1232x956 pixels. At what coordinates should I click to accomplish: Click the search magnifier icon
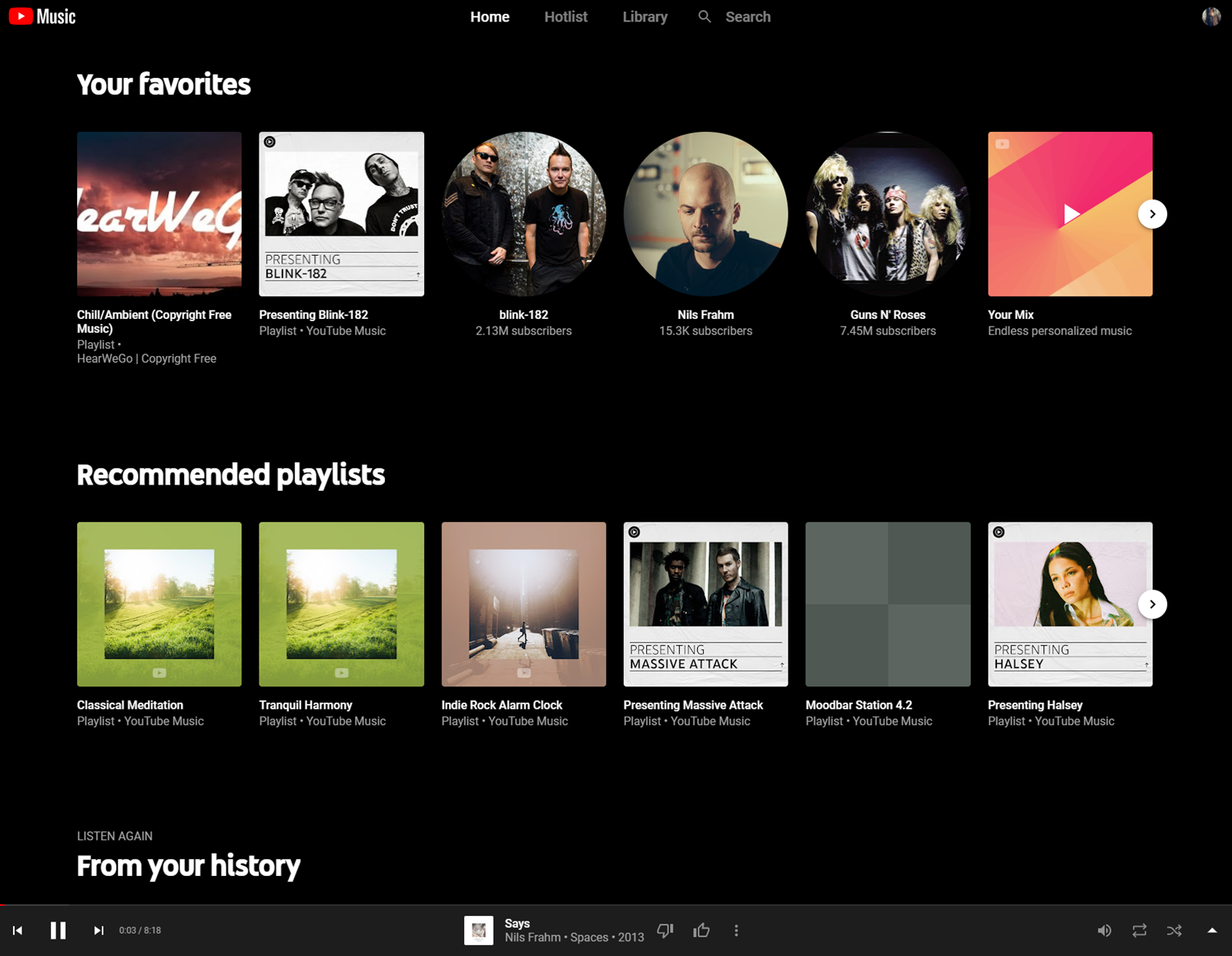coord(705,16)
